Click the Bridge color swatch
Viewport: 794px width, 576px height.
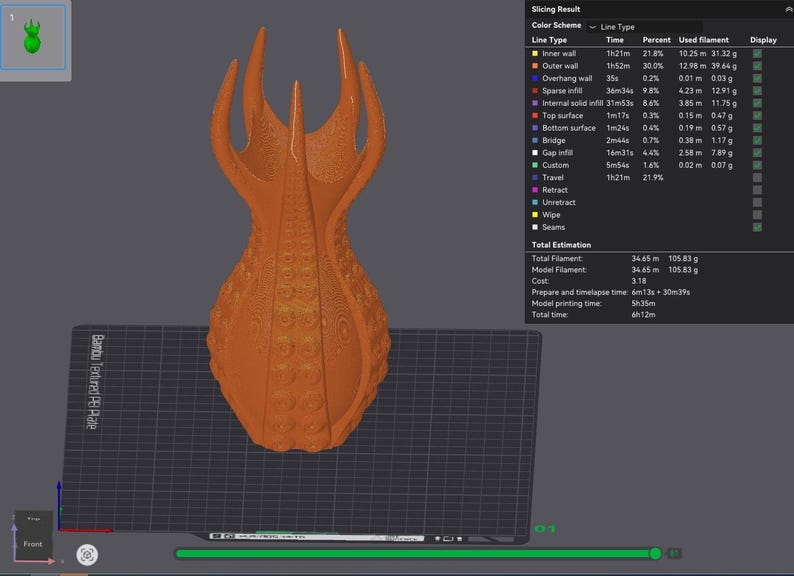[535, 140]
